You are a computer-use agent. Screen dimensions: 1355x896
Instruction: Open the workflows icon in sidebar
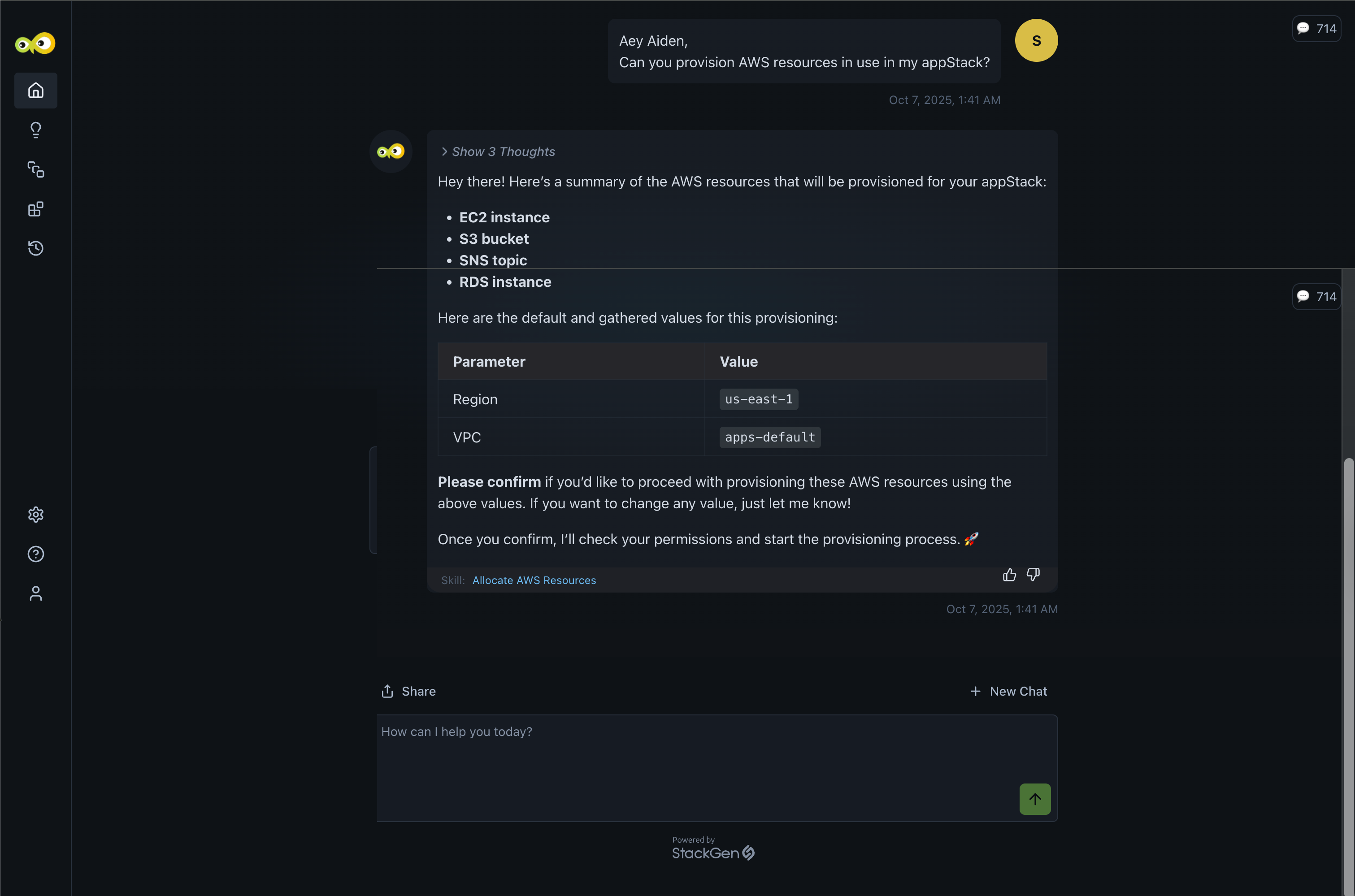(x=35, y=169)
